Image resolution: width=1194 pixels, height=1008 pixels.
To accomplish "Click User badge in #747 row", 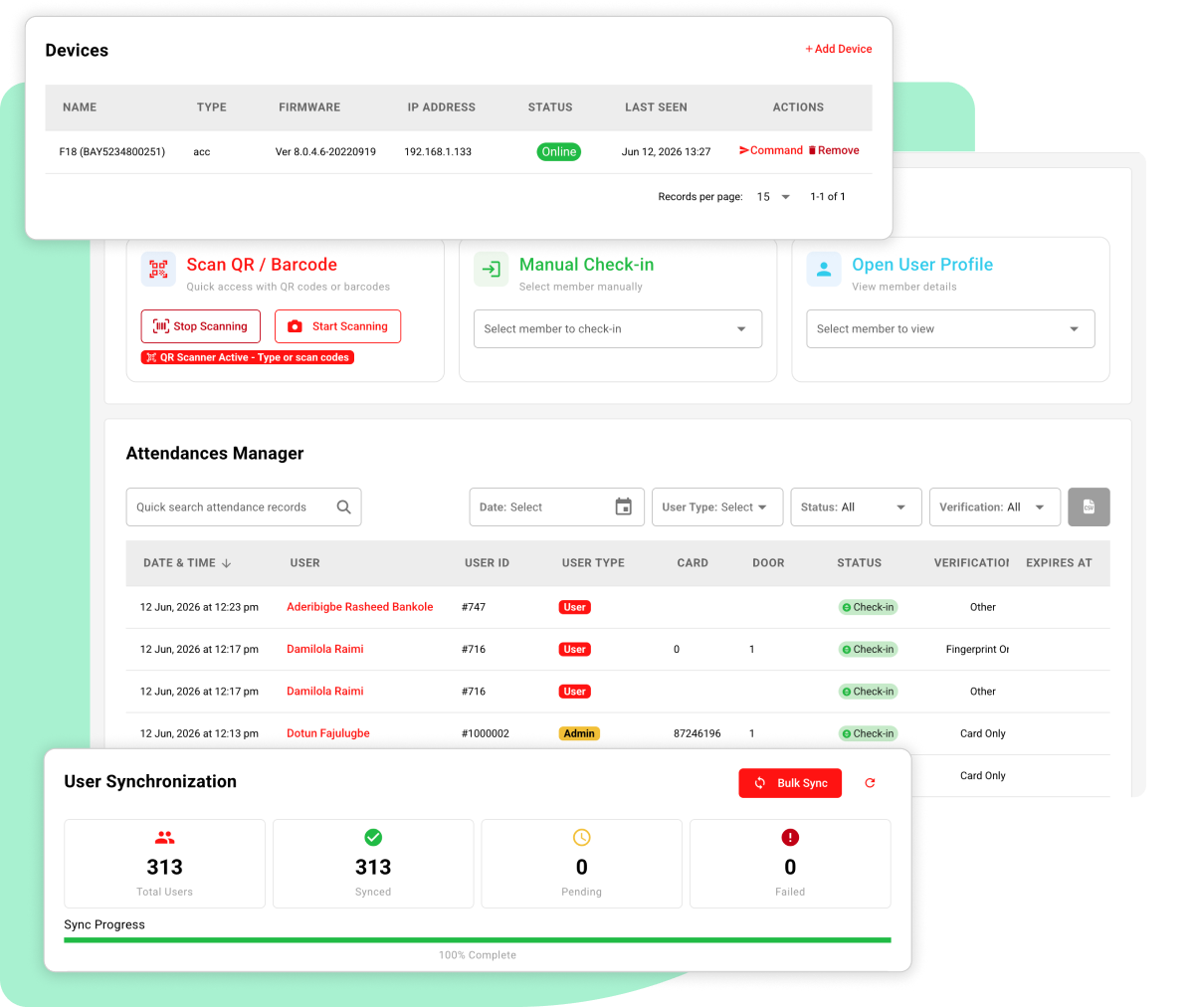I will point(575,607).
